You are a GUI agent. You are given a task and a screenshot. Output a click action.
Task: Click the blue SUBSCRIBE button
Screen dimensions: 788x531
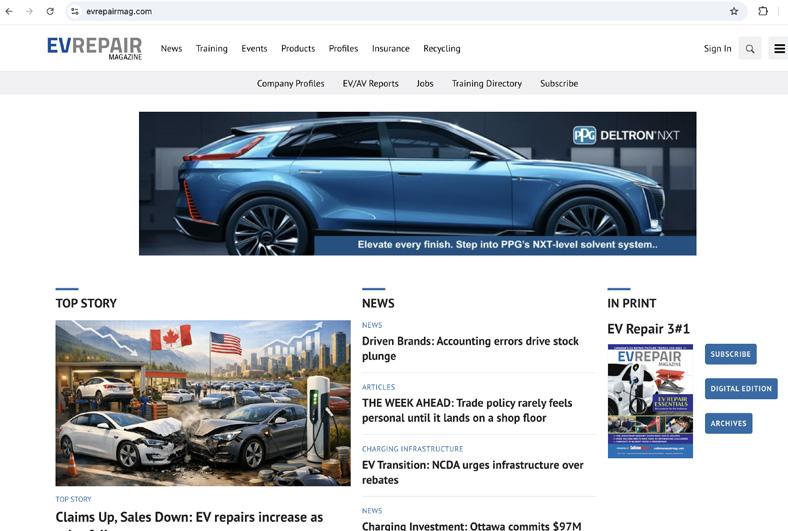731,354
